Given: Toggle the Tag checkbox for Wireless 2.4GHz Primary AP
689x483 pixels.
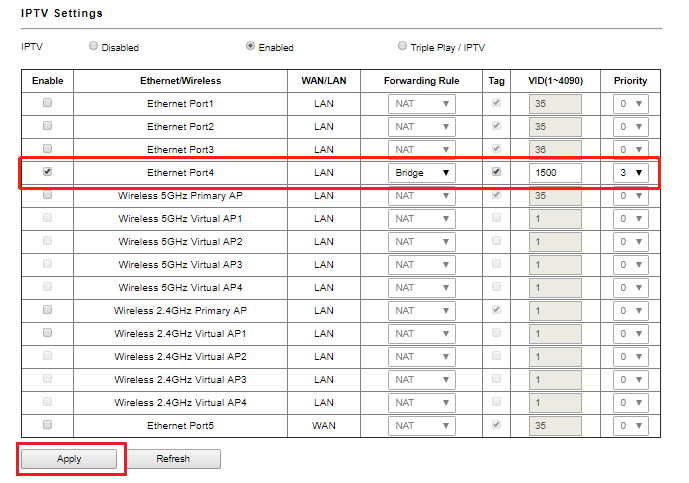Looking at the screenshot, I should (496, 309).
